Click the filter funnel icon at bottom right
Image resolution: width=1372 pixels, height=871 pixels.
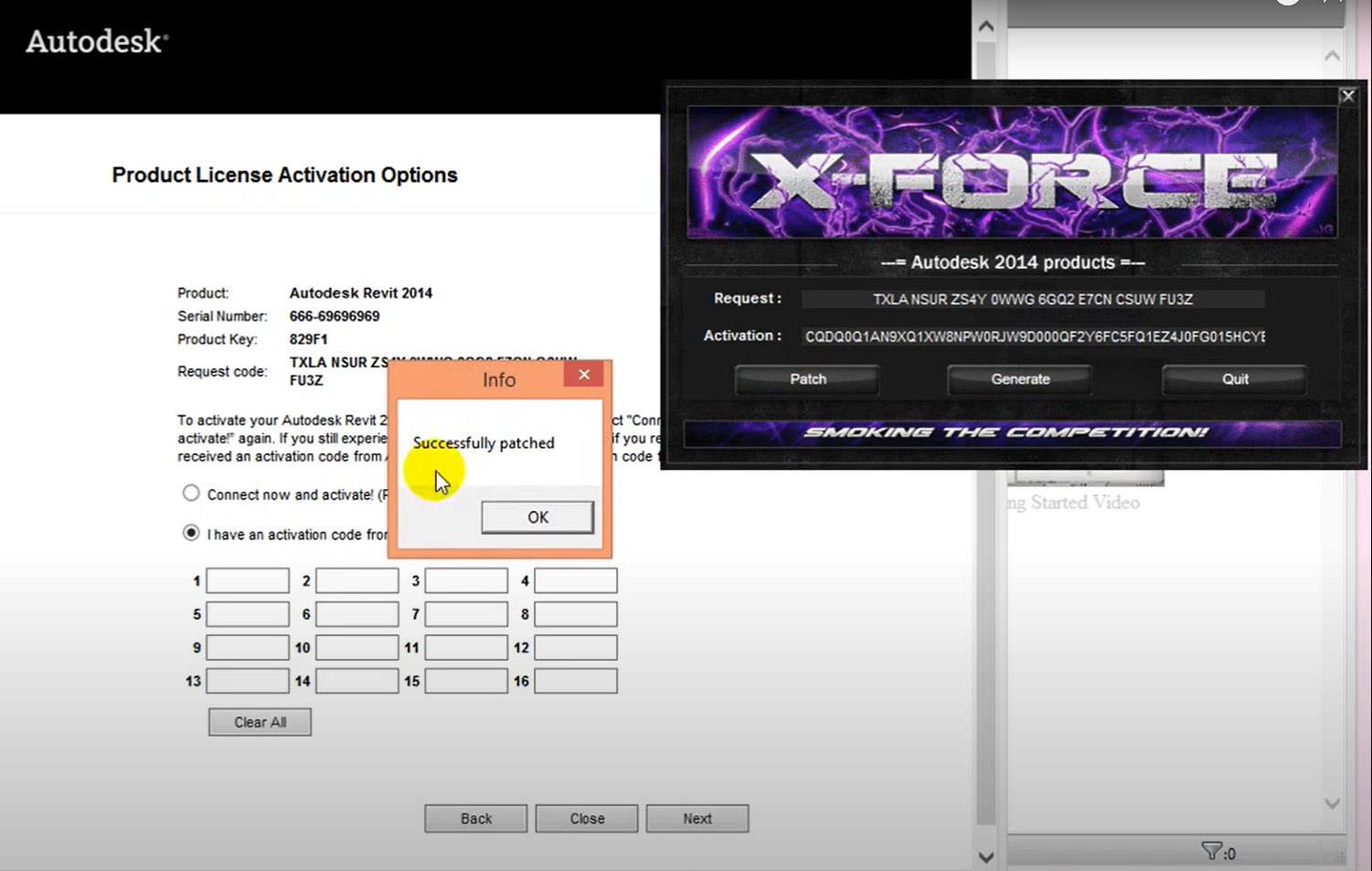coord(1211,852)
